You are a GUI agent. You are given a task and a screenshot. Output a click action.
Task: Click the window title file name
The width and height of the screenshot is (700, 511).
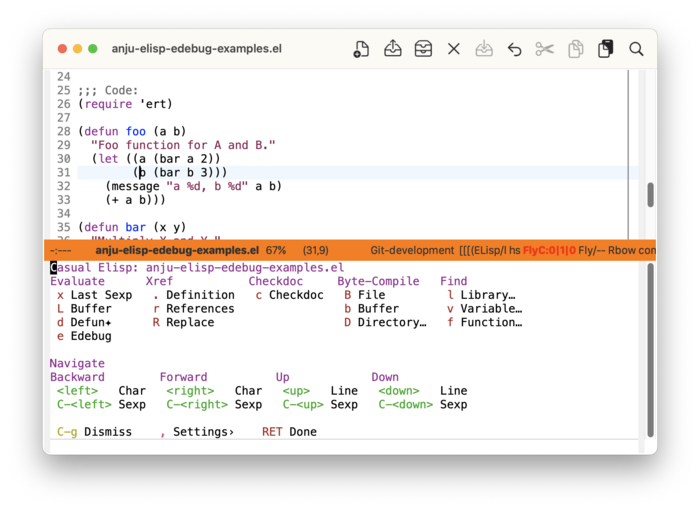(196, 49)
